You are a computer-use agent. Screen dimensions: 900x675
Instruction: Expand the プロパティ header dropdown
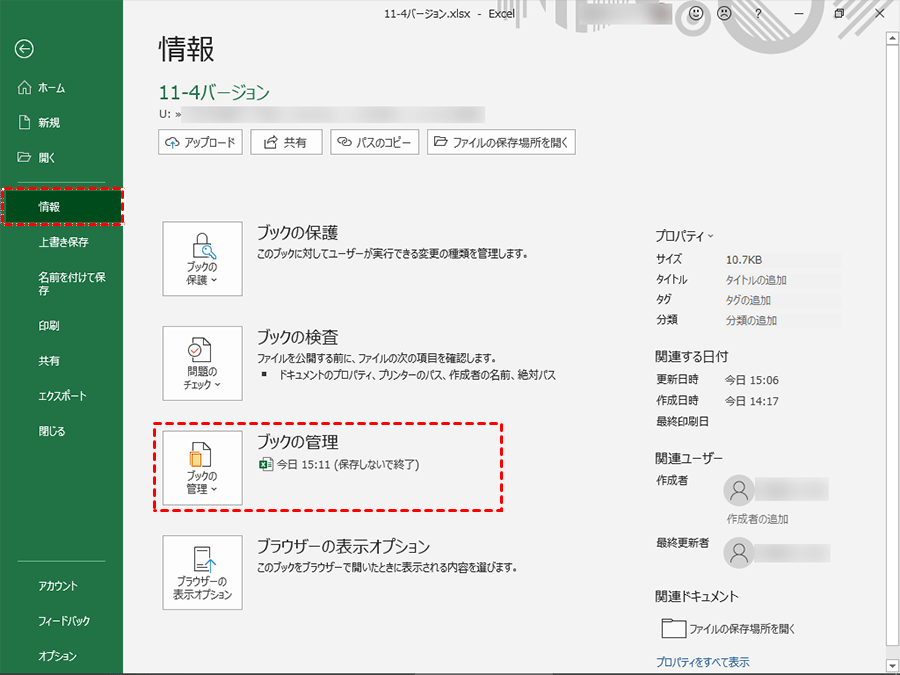pos(685,236)
